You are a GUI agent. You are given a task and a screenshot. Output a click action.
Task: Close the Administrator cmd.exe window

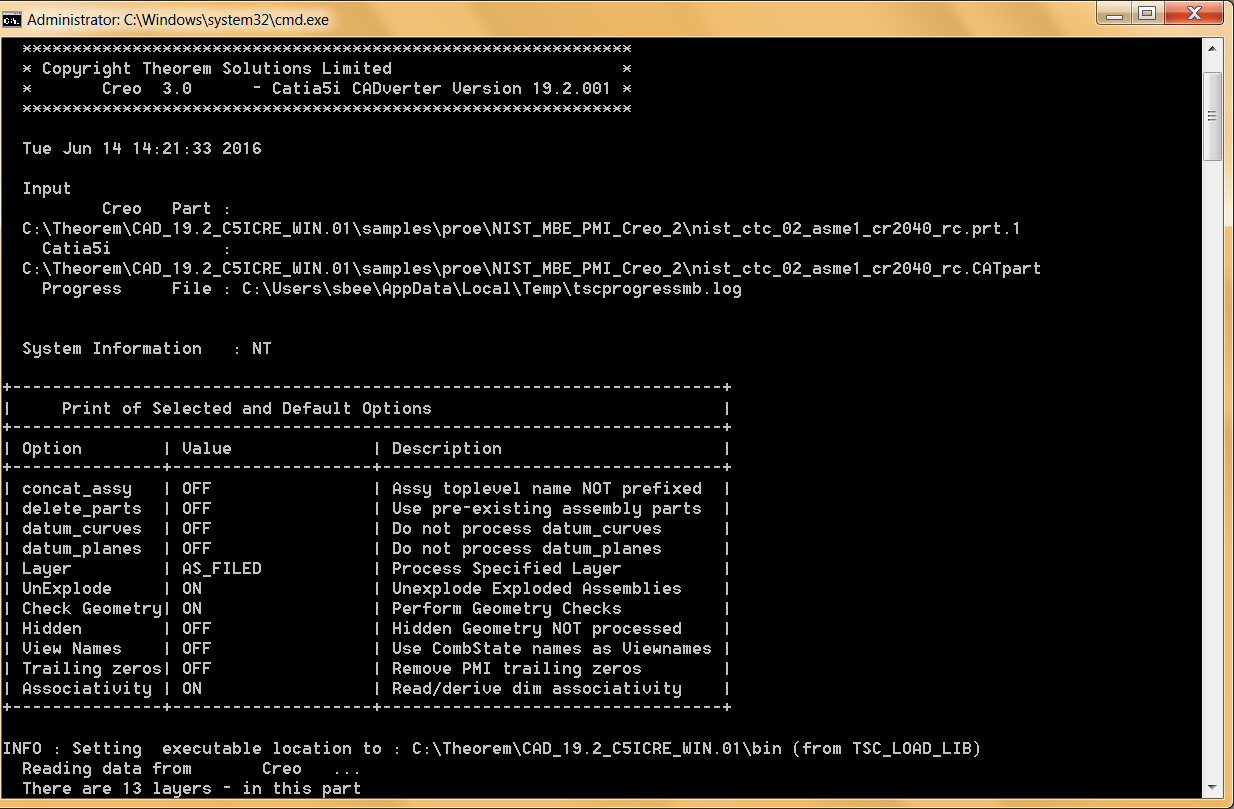coord(1194,14)
